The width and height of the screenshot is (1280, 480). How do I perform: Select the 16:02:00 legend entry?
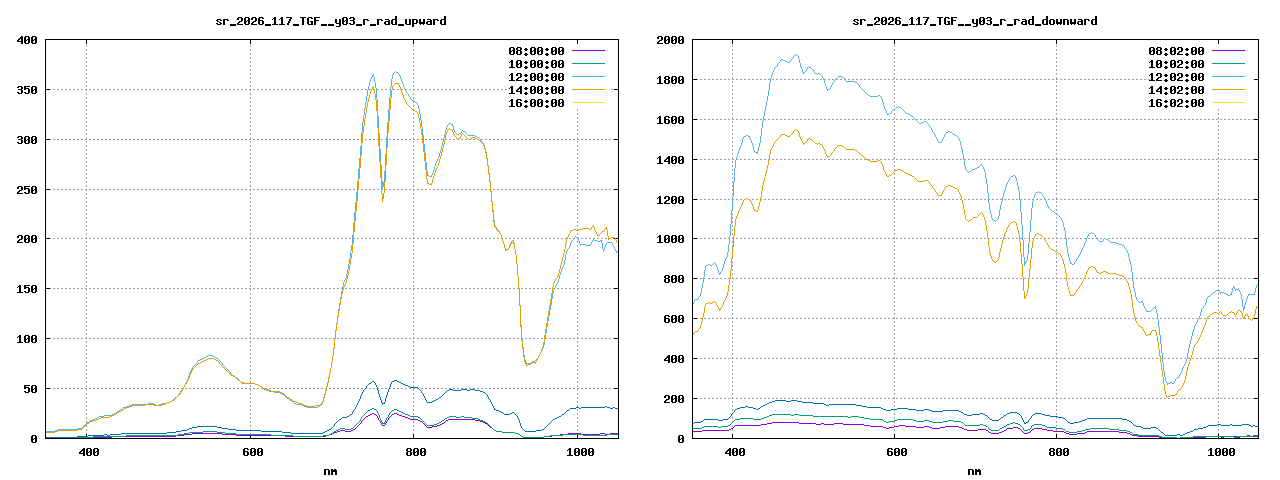point(1178,103)
